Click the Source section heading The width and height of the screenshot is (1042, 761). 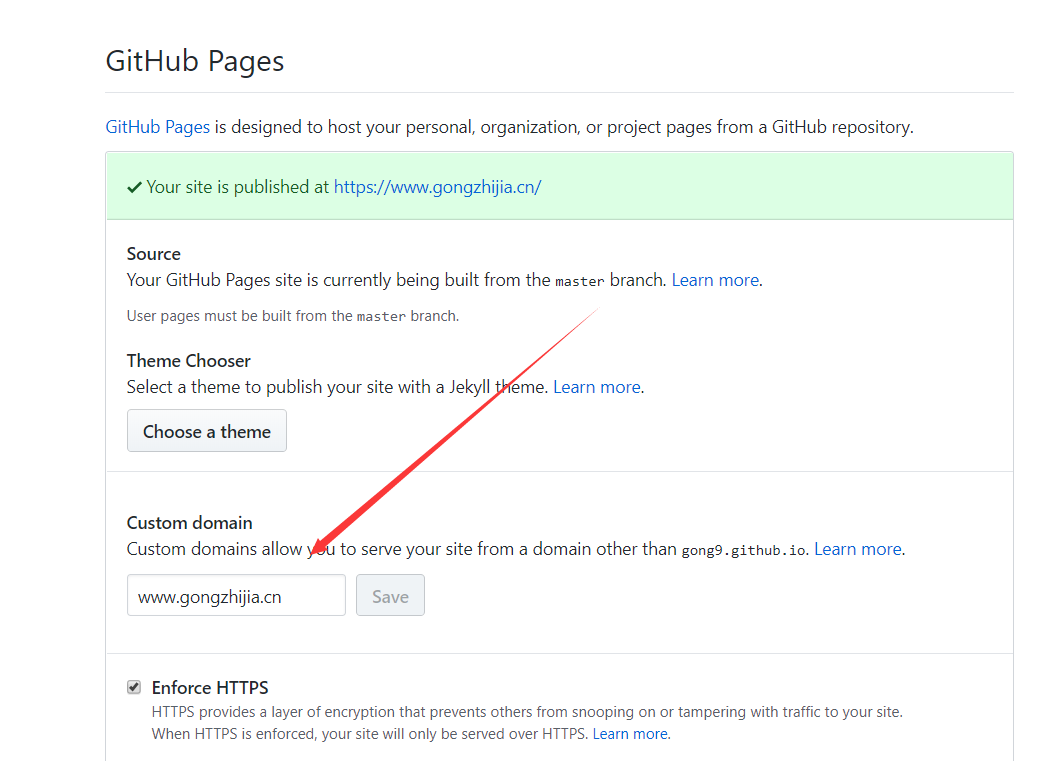coord(154,254)
